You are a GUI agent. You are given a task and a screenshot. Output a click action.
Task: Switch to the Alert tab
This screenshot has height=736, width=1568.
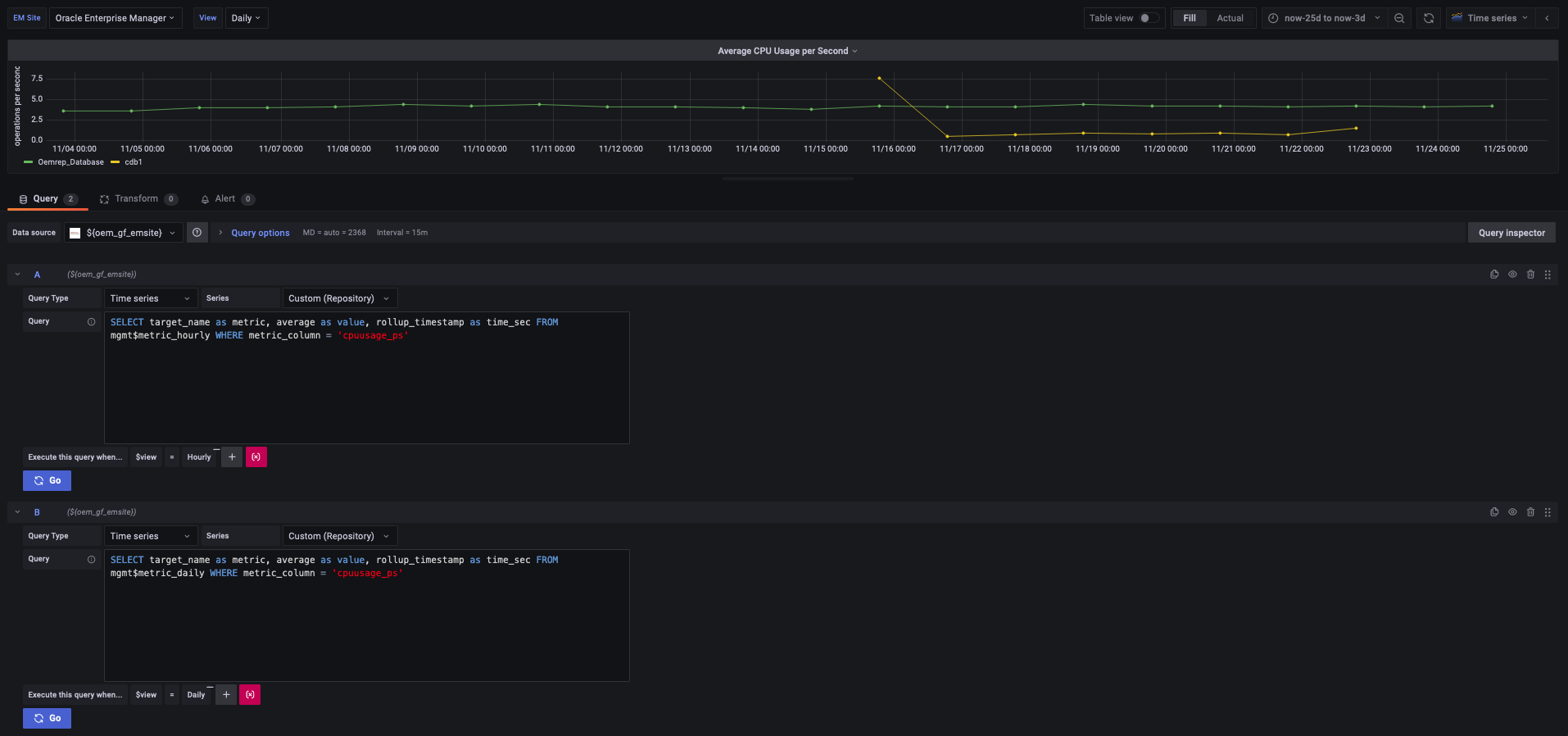tap(228, 199)
